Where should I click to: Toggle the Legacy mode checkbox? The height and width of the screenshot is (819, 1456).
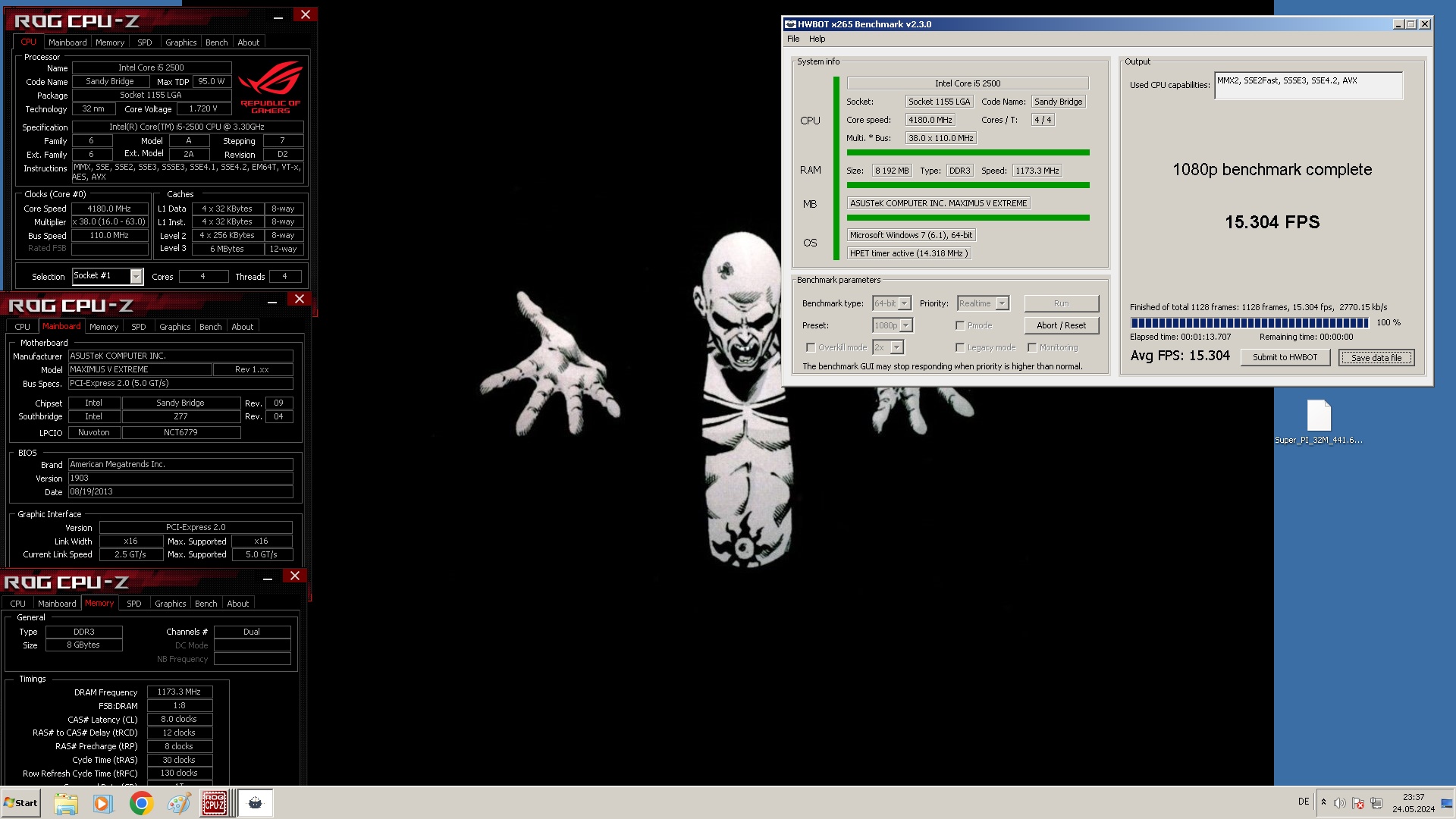(x=960, y=348)
